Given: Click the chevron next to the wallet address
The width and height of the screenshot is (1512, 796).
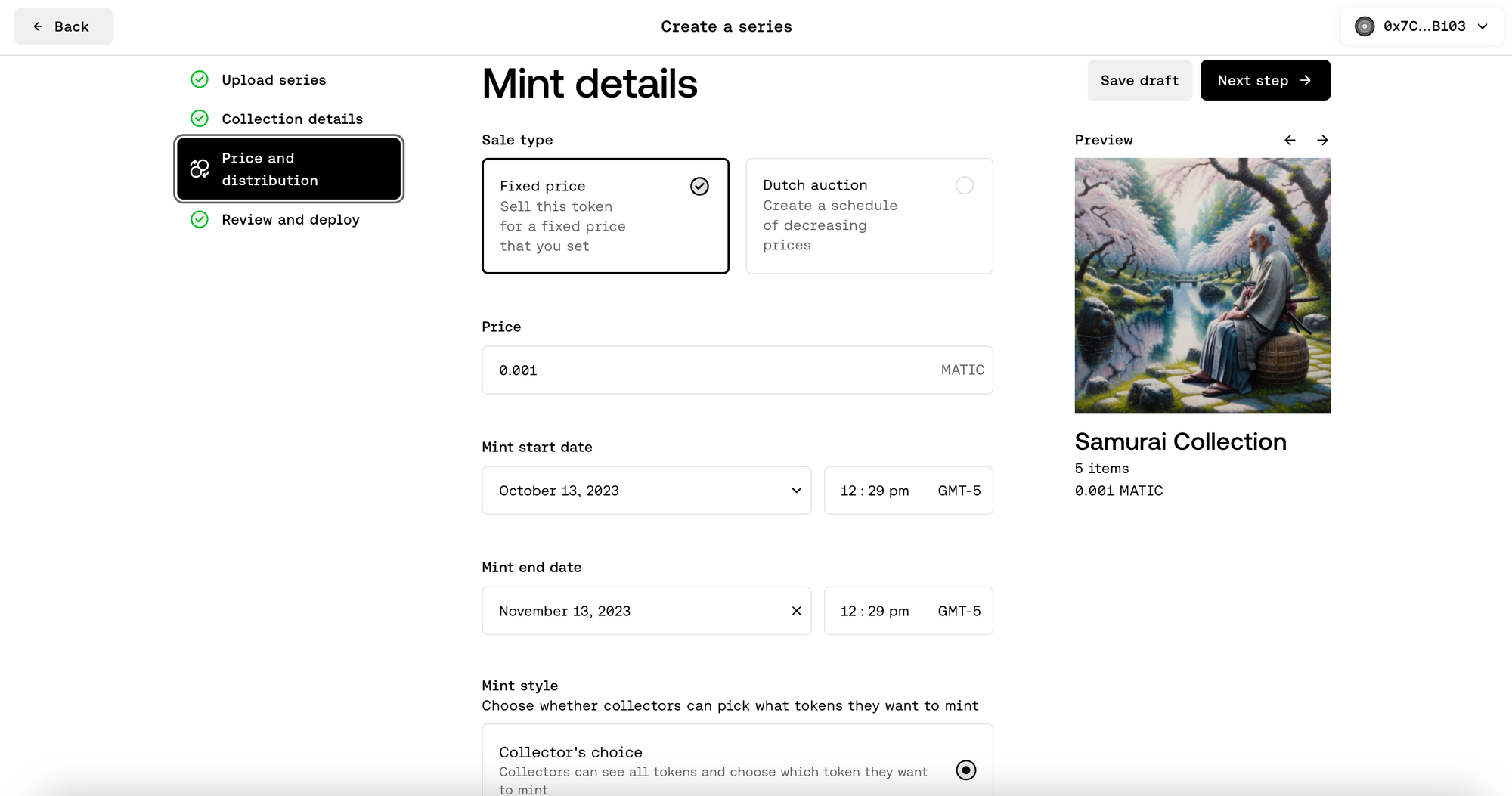Looking at the screenshot, I should [x=1483, y=26].
